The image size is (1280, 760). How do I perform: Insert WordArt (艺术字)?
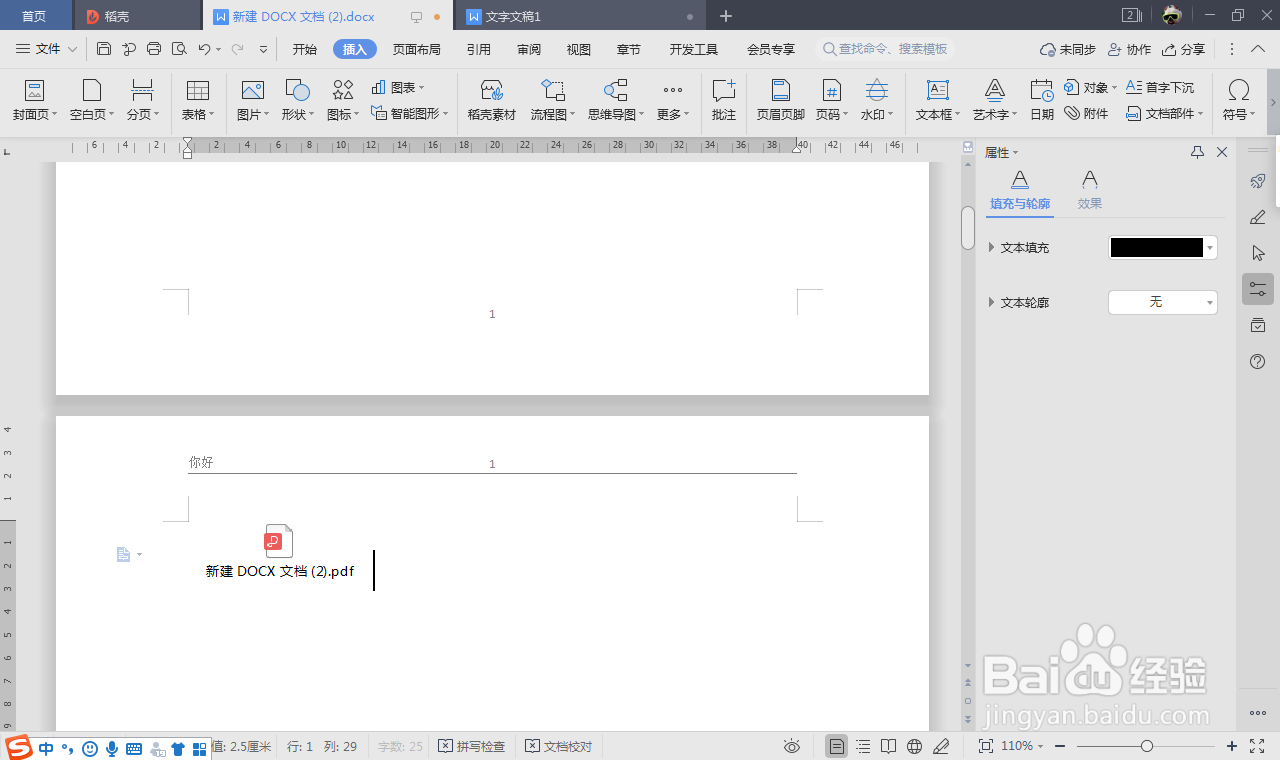point(995,101)
